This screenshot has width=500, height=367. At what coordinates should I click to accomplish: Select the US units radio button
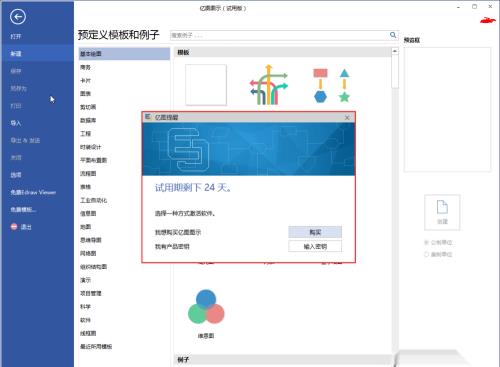point(426,254)
